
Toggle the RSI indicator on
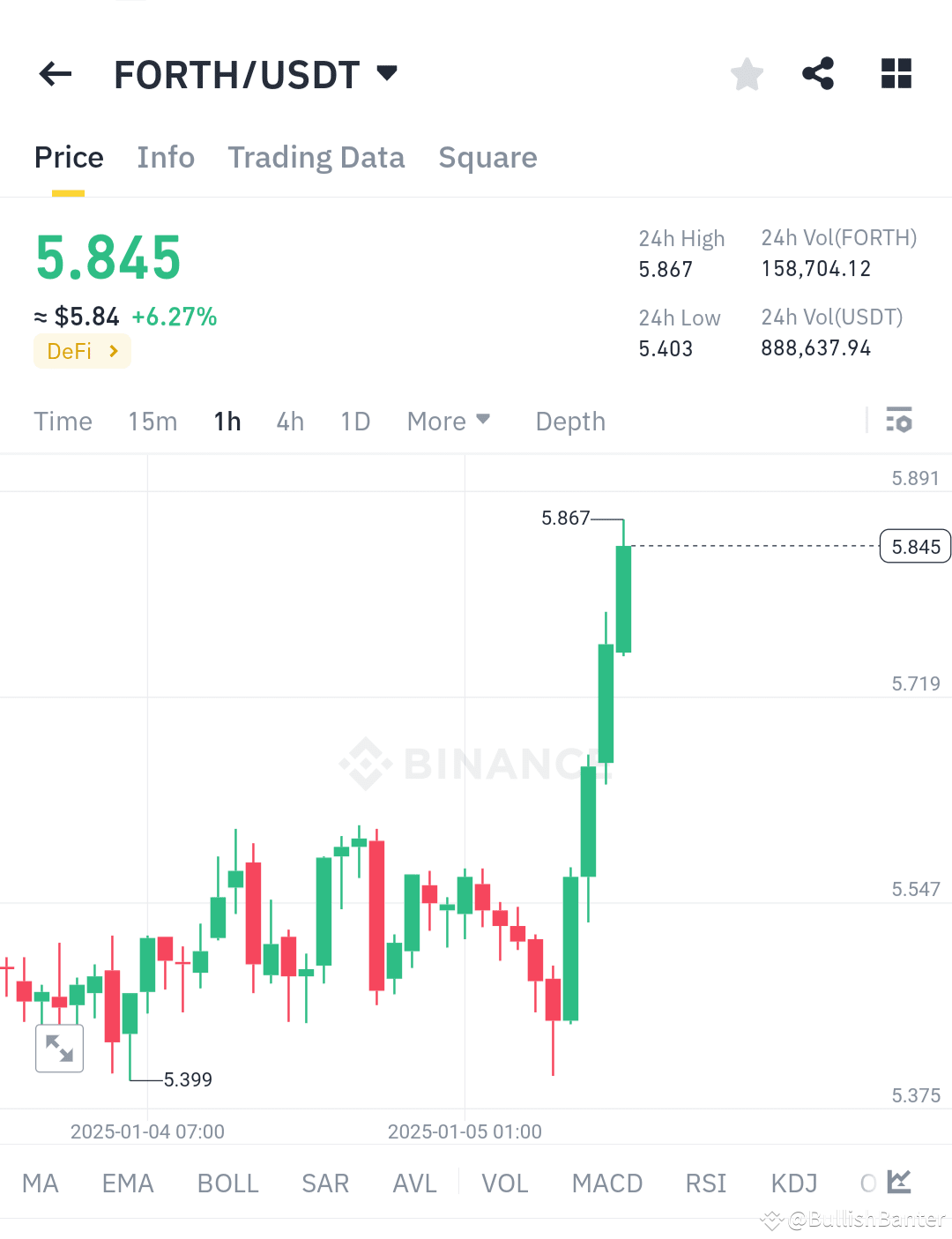pos(704,1183)
